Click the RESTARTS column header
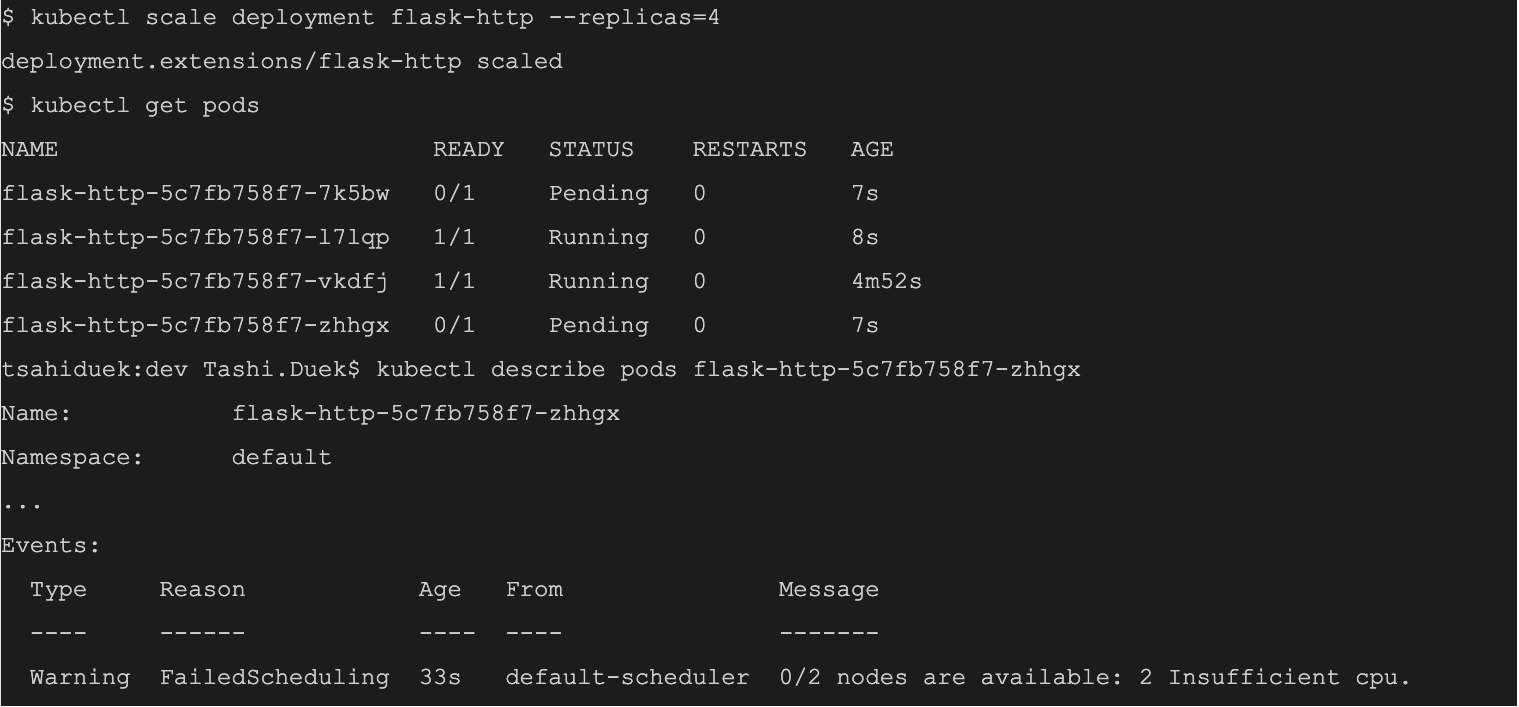 coord(749,150)
